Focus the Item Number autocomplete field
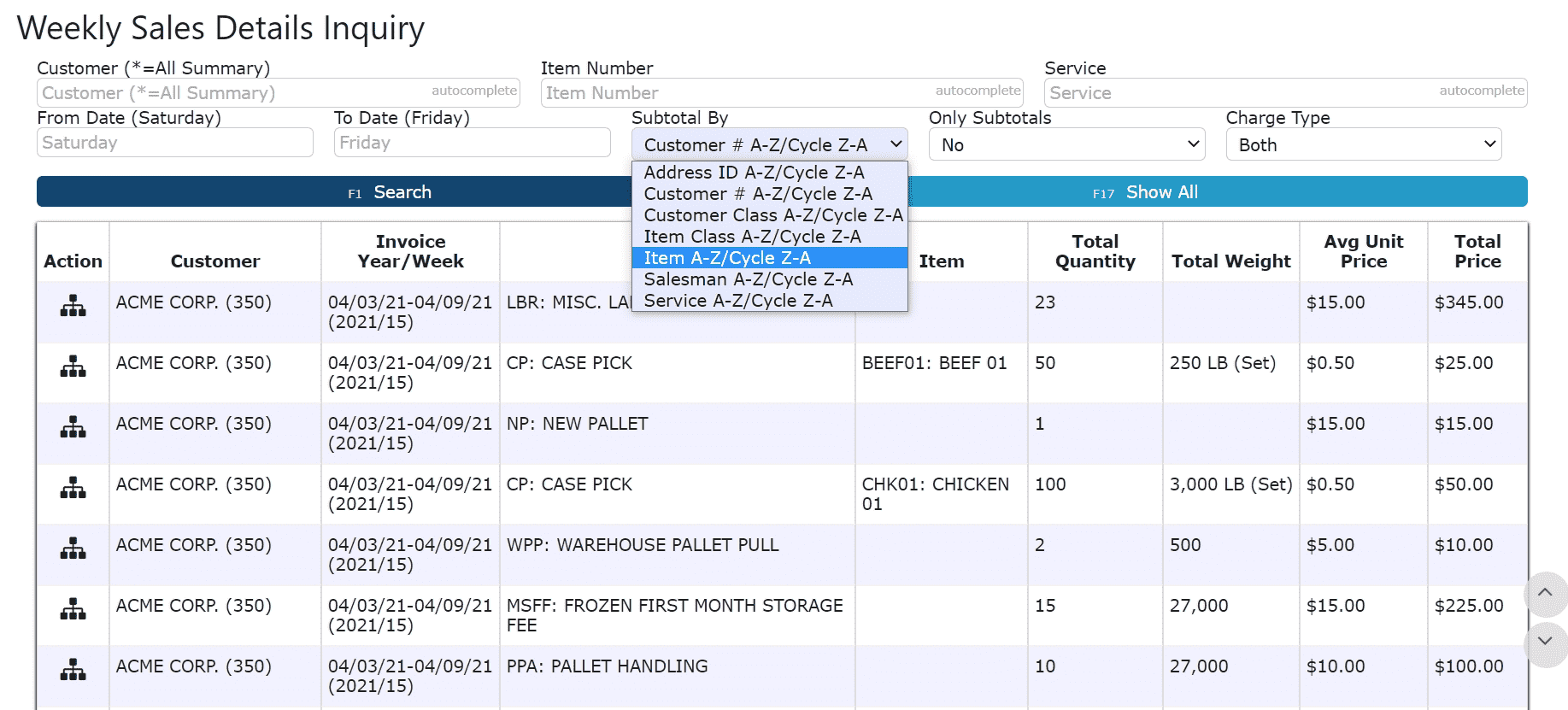Viewport: 1568px width, 710px height. [x=735, y=93]
